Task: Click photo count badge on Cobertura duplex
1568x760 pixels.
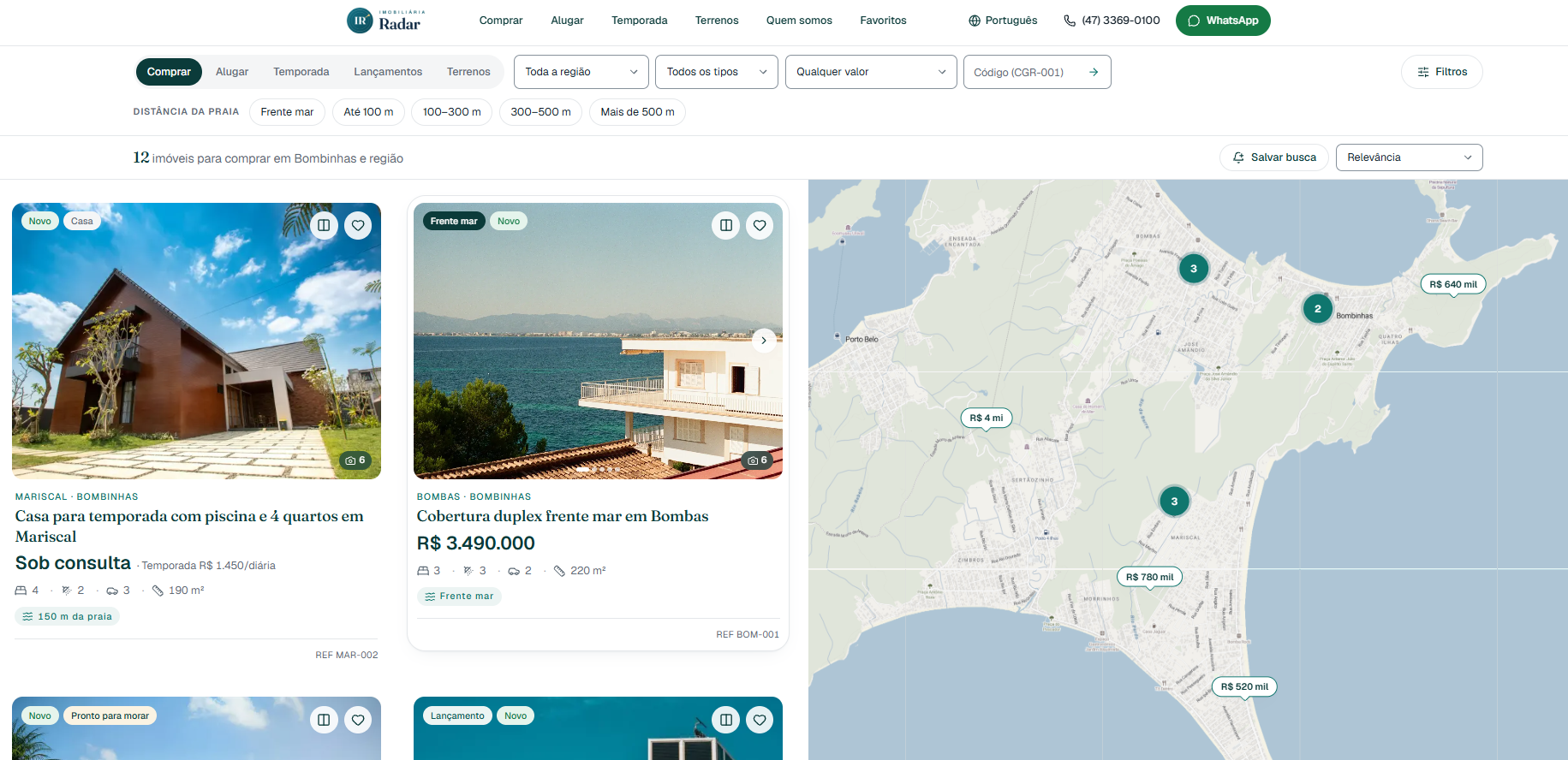Action: [x=757, y=460]
